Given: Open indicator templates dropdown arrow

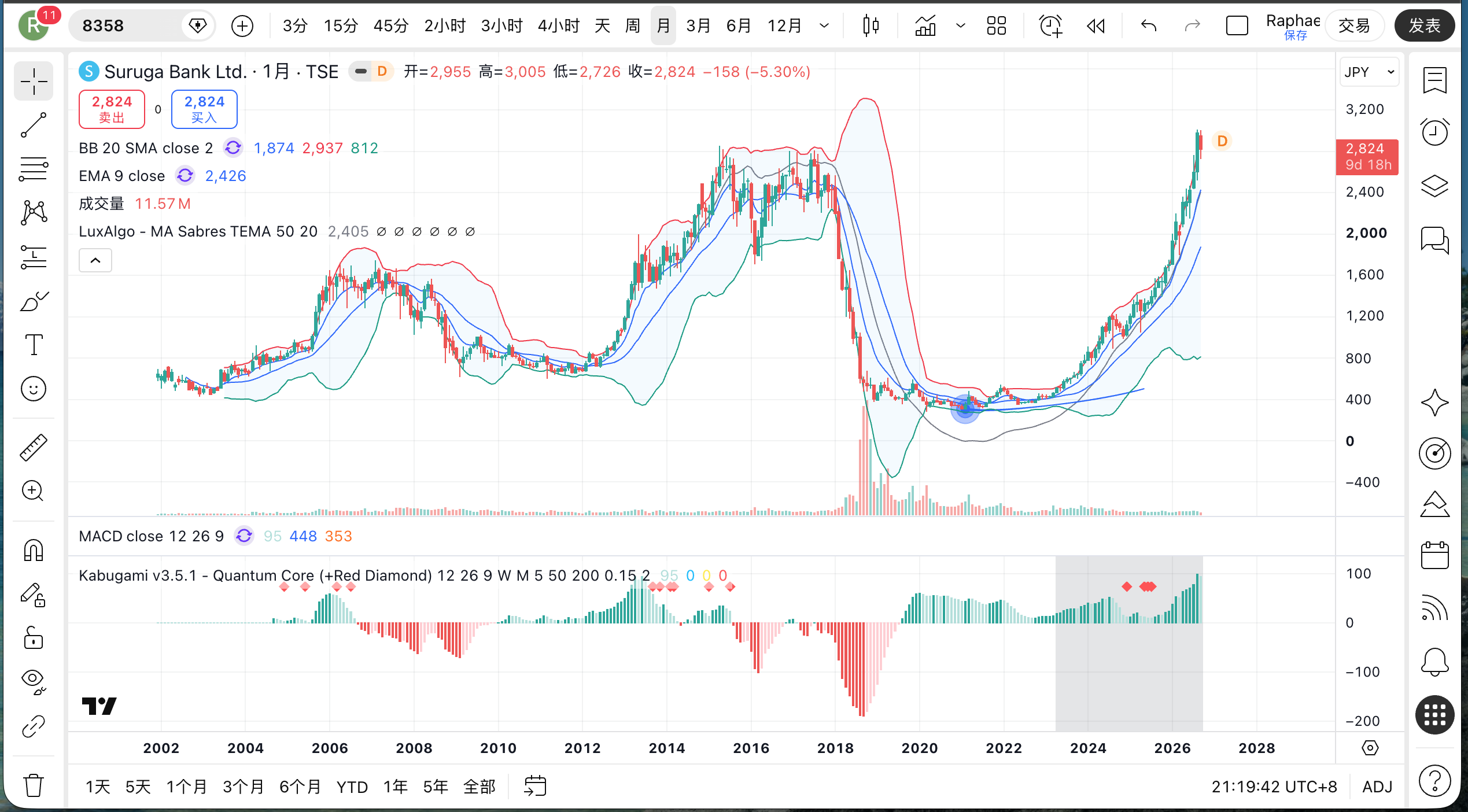Looking at the screenshot, I should click(960, 25).
